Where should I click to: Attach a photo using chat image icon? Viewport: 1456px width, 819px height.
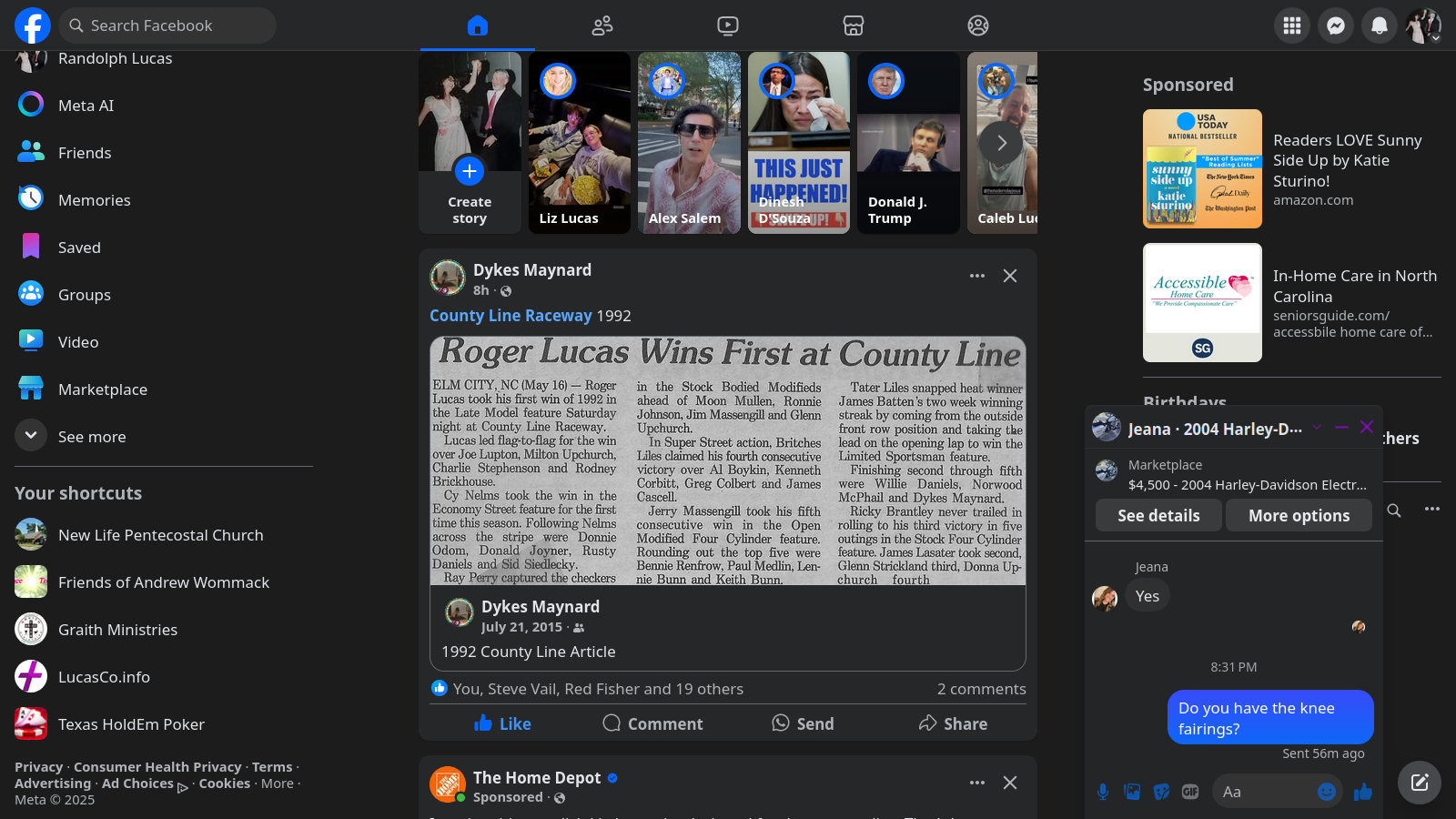pyautogui.click(x=1132, y=792)
